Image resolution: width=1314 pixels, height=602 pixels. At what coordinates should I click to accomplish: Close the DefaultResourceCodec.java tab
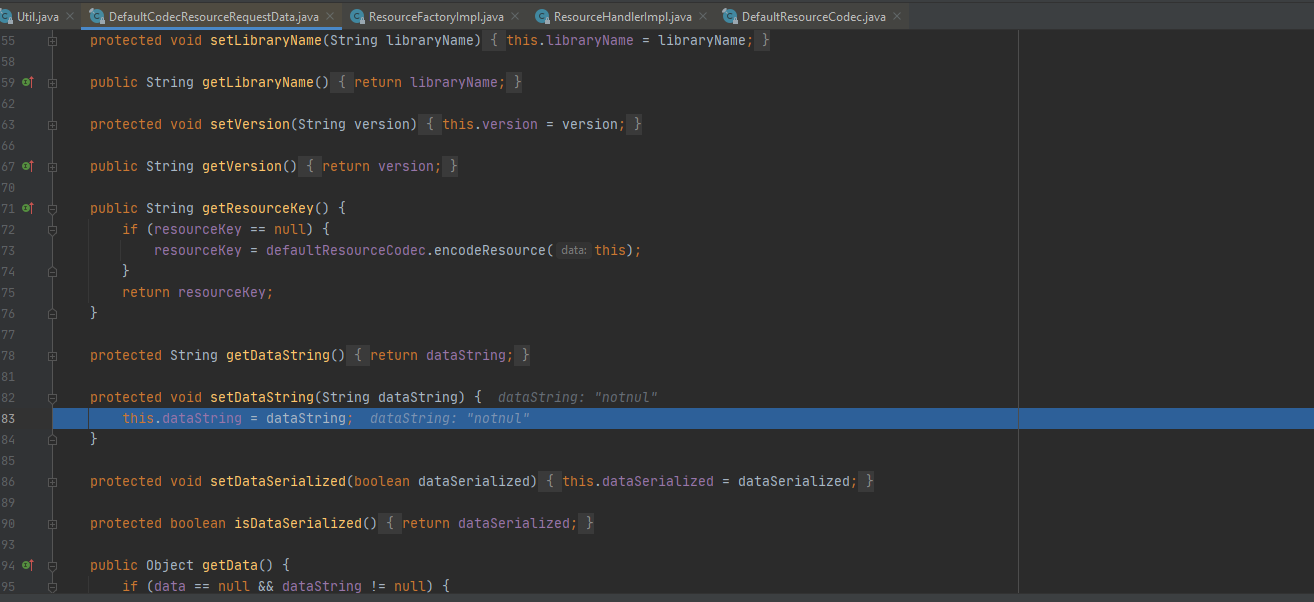[x=897, y=17]
